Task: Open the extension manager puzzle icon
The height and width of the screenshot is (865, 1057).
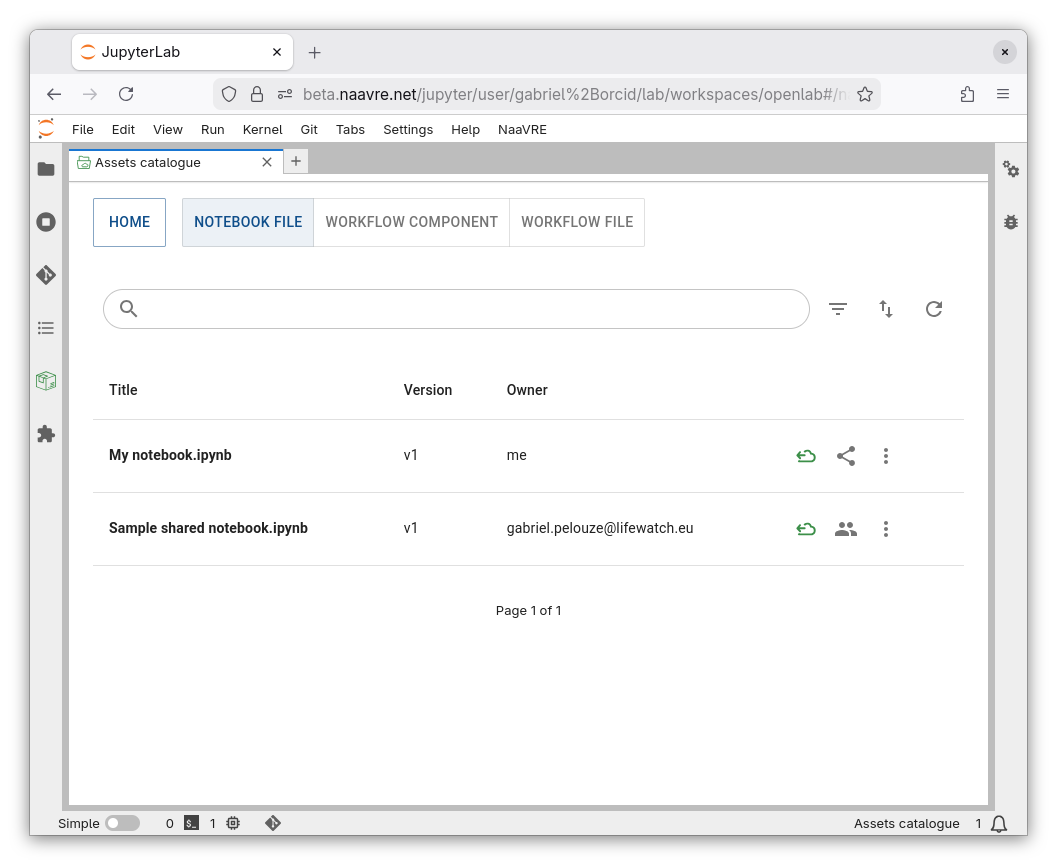Action: point(46,434)
